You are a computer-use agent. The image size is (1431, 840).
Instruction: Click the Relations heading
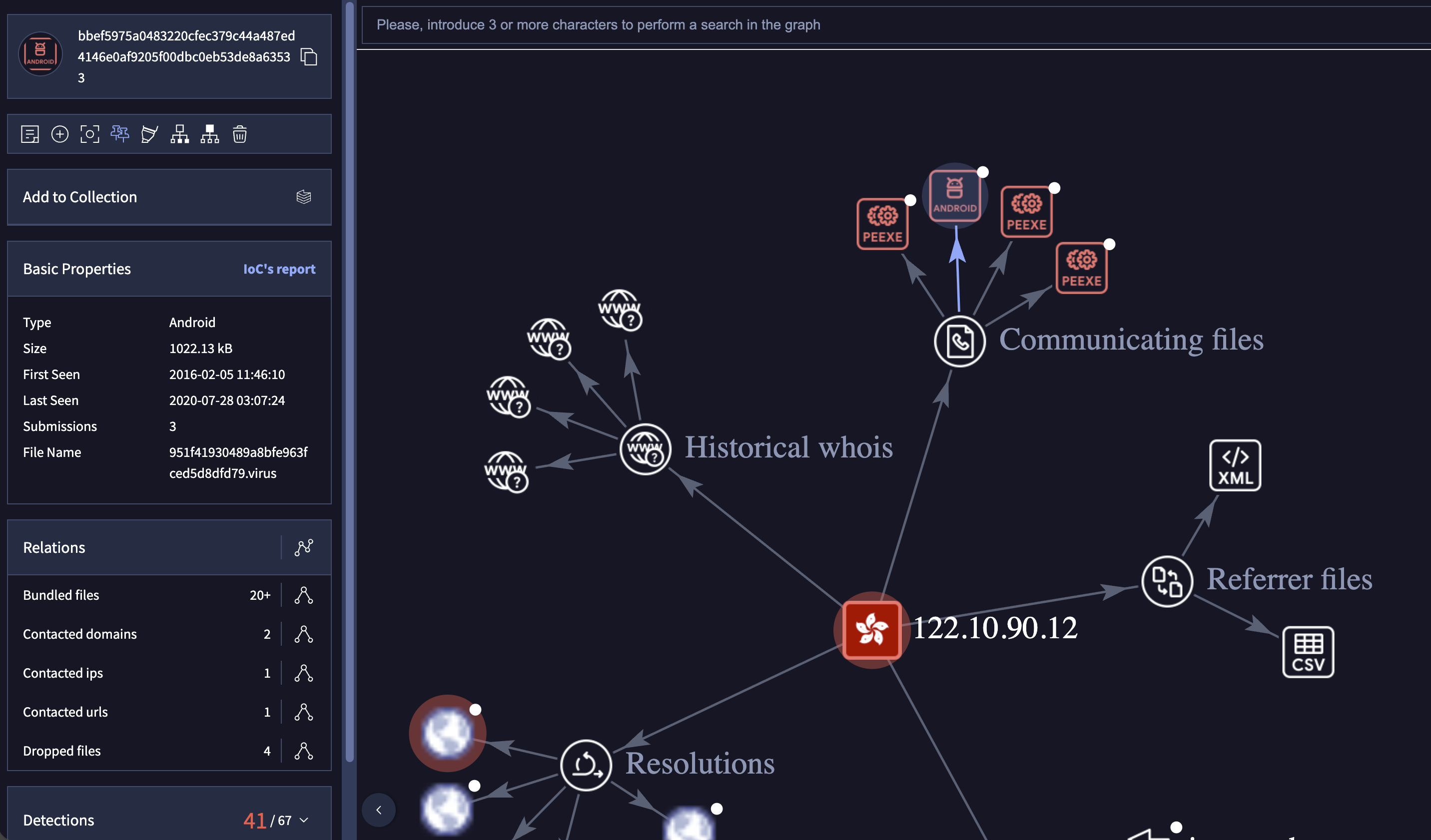54,547
